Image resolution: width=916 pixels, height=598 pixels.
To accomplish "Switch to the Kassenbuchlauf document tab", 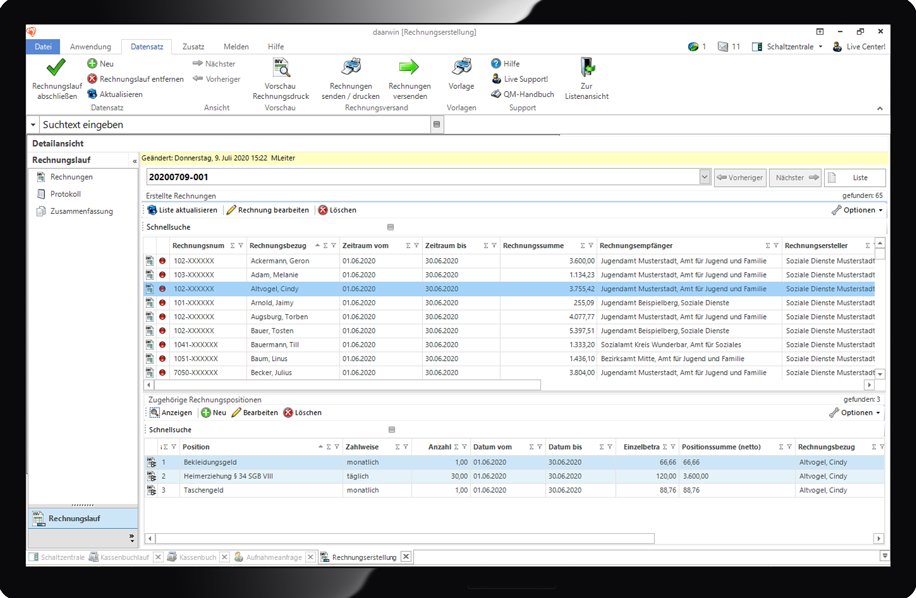I will [119, 557].
